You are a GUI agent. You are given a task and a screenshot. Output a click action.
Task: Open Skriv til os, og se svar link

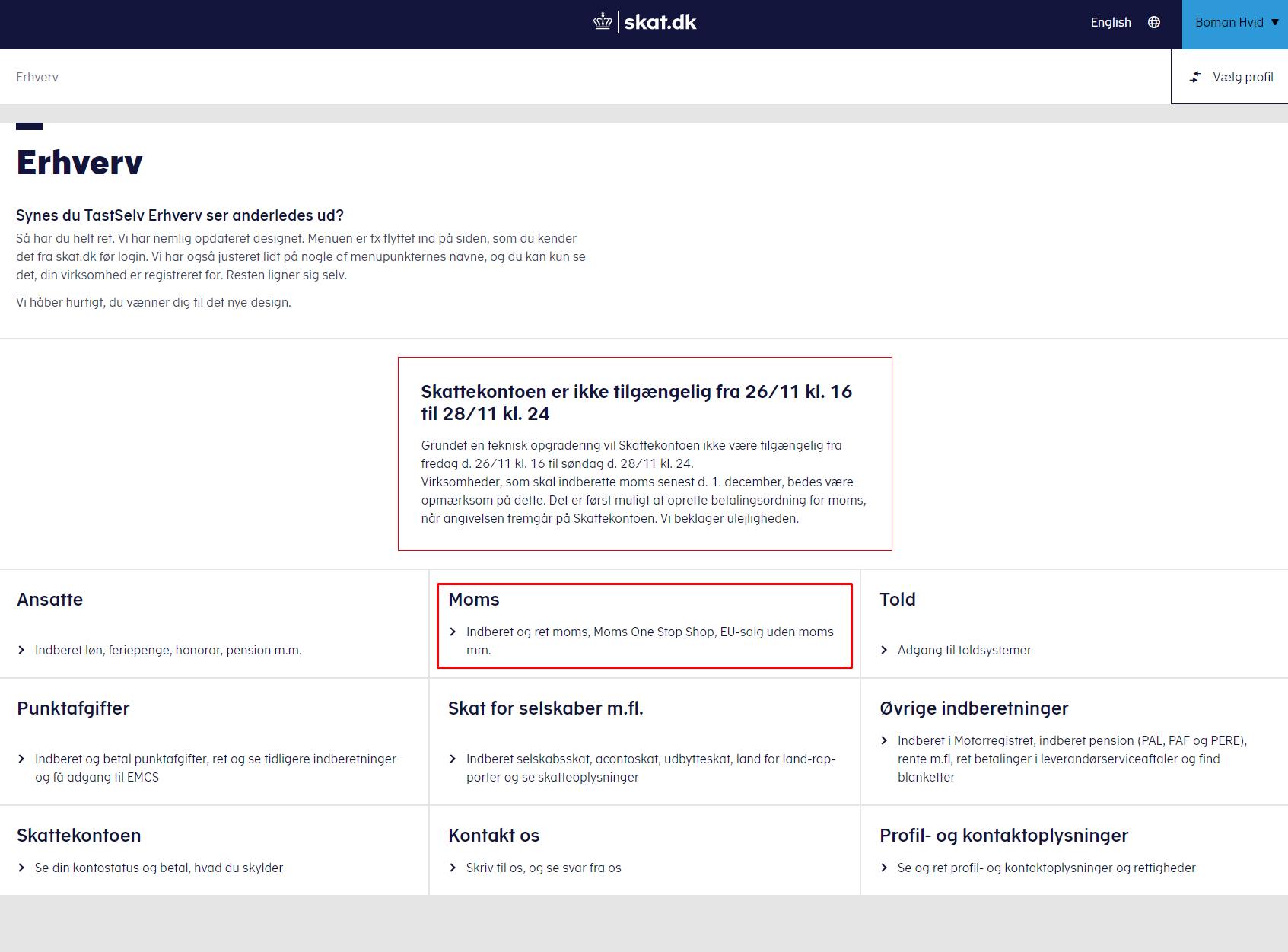(544, 868)
